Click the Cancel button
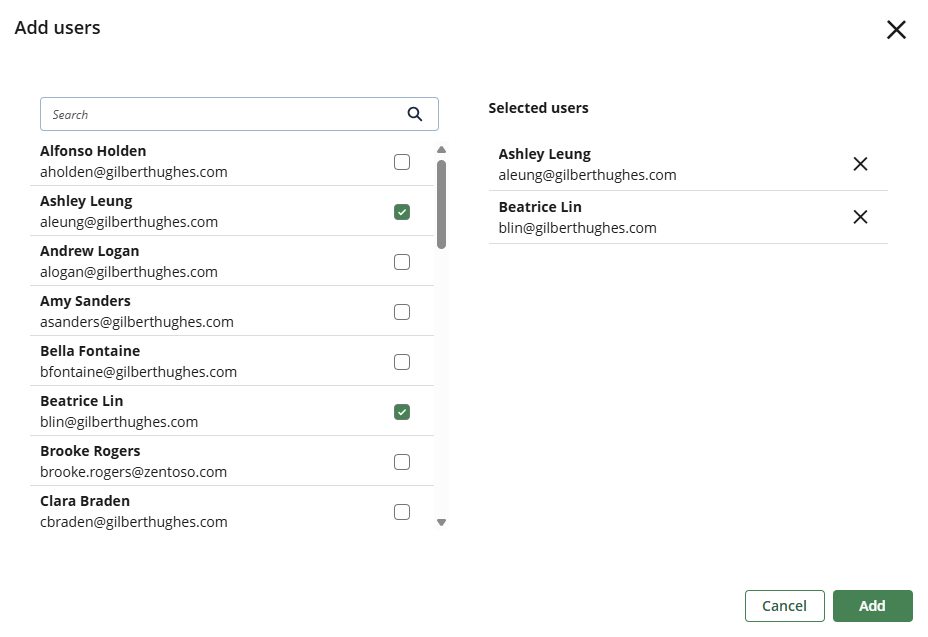This screenshot has height=637, width=928. coord(784,605)
